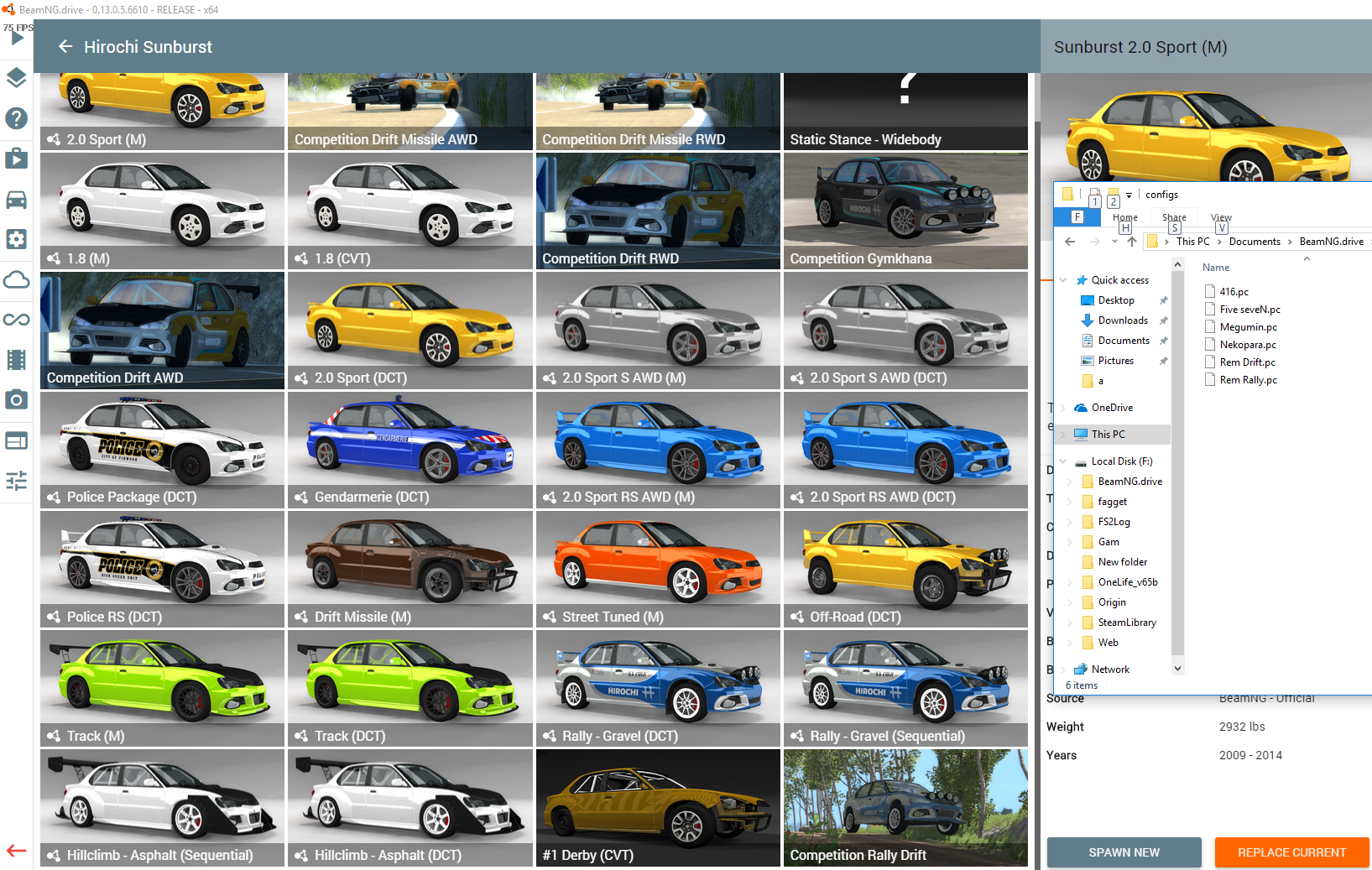Select Gendarmerie (DCT) config thumbnail
Image resolution: width=1372 pixels, height=870 pixels.
[410, 450]
